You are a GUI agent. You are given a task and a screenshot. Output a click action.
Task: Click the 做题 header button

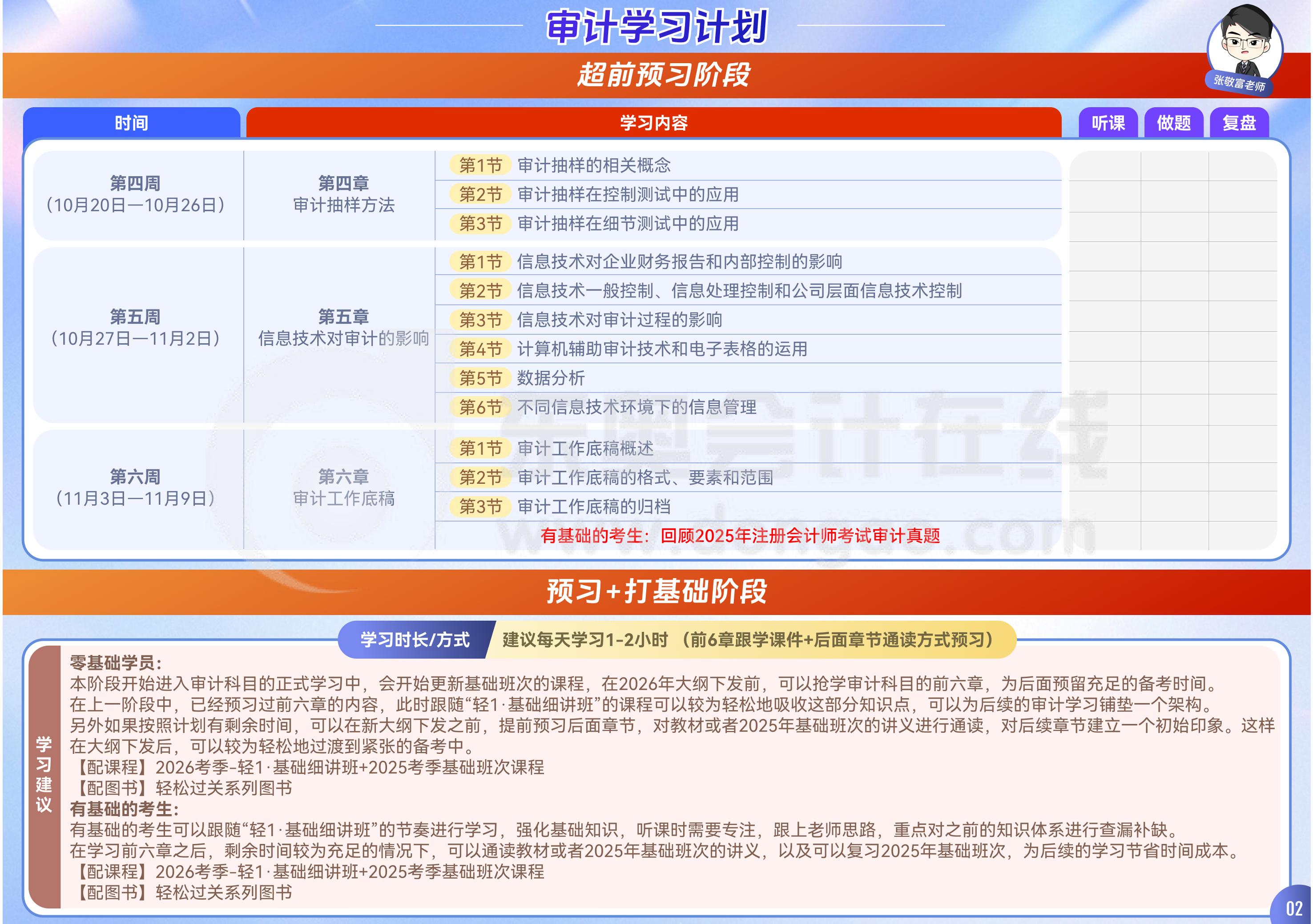[1173, 122]
